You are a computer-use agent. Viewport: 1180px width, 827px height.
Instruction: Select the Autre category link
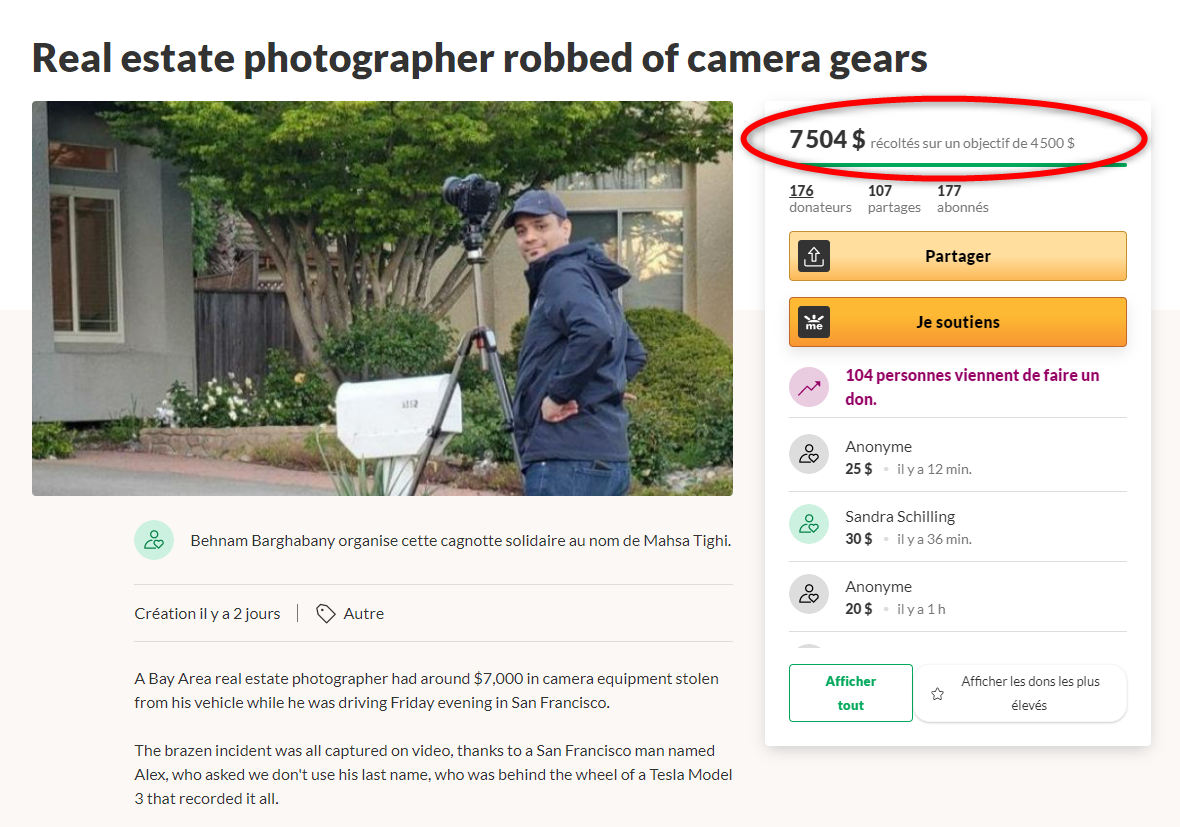pos(363,613)
